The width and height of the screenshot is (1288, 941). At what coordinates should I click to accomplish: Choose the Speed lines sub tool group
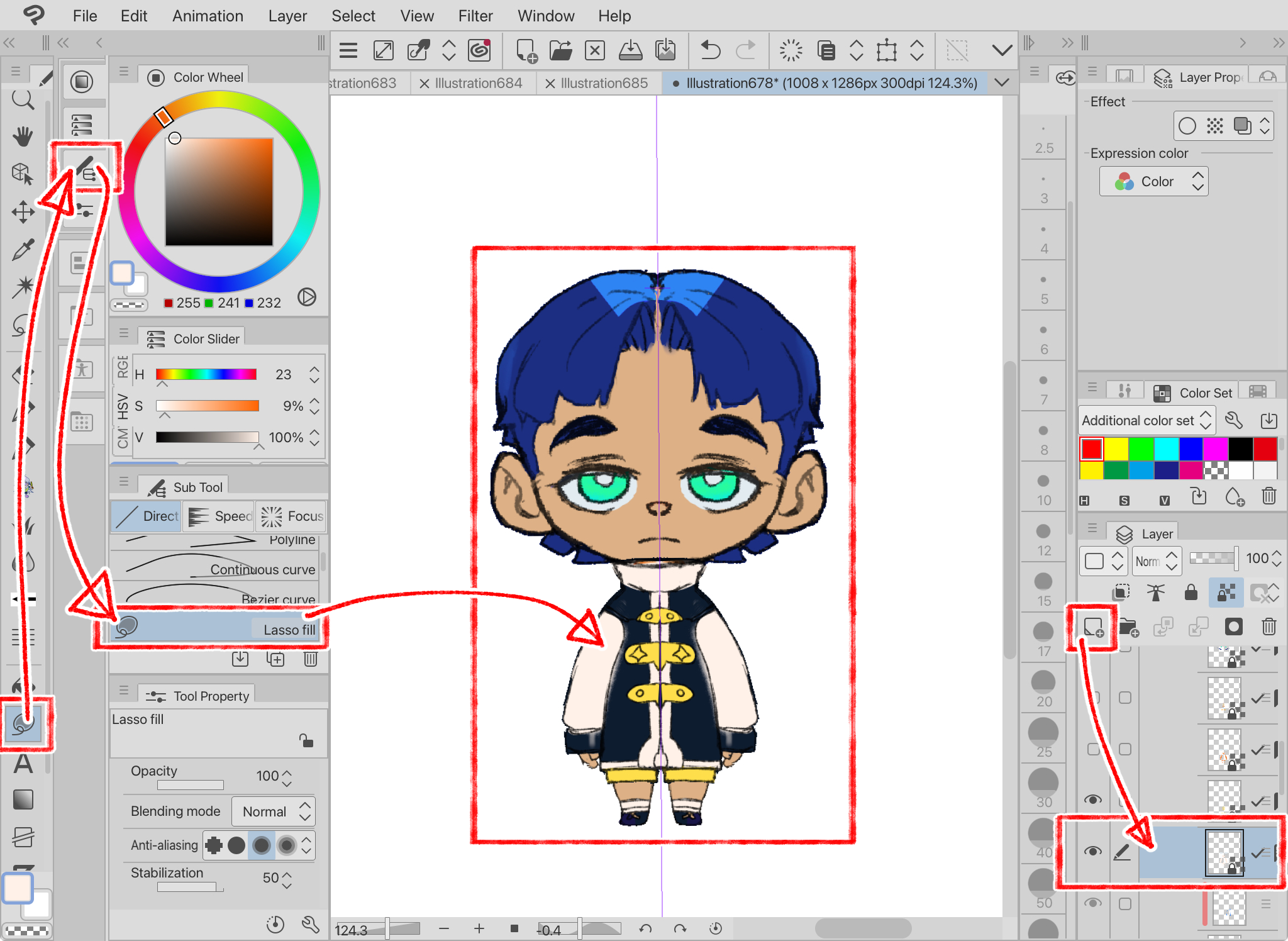click(219, 516)
